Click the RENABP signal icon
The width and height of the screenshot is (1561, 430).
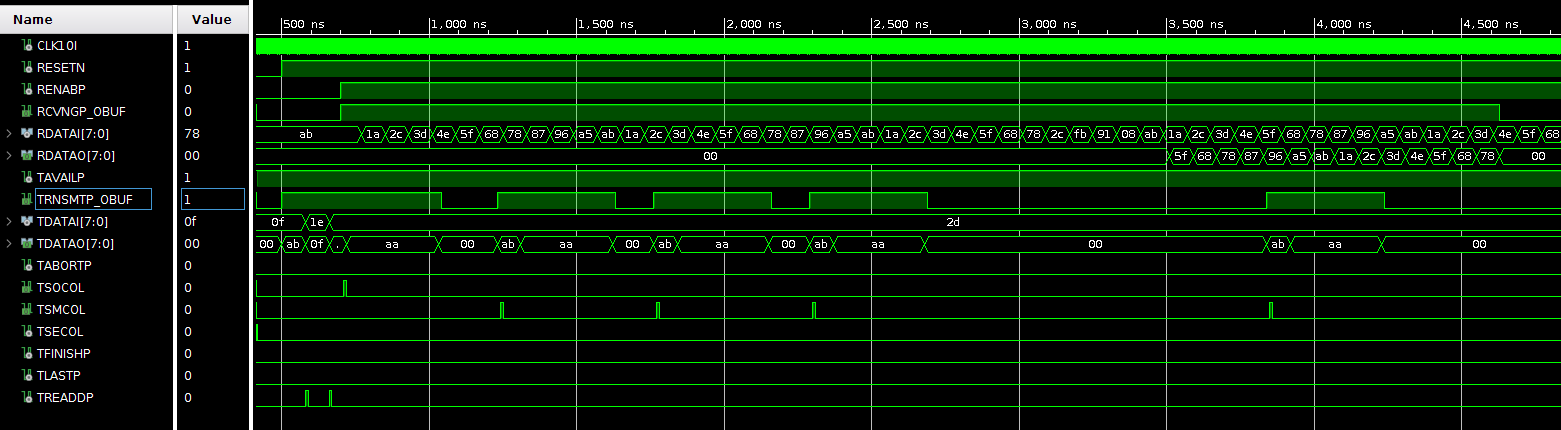pyautogui.click(x=27, y=90)
